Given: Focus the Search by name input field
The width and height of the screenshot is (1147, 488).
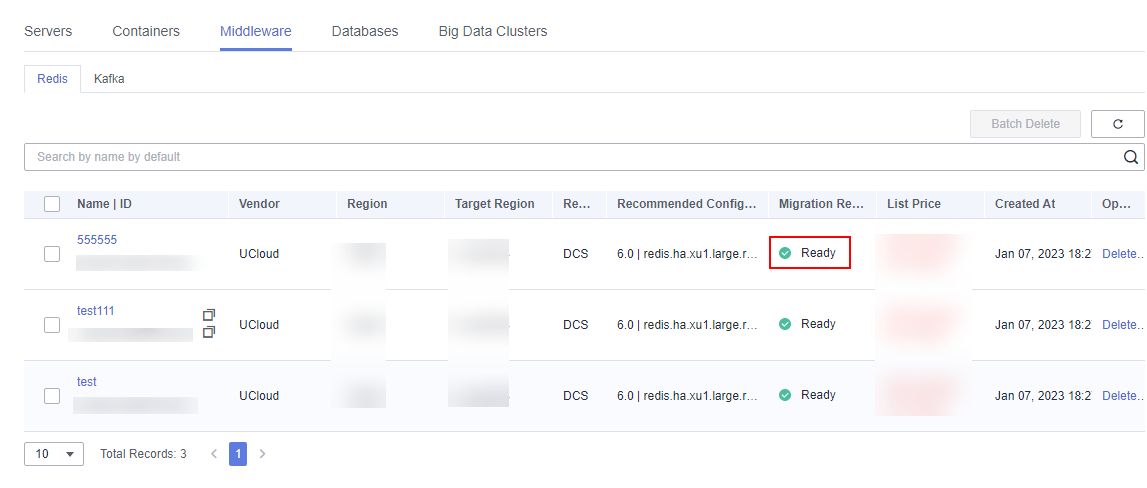Looking at the screenshot, I should [570, 157].
